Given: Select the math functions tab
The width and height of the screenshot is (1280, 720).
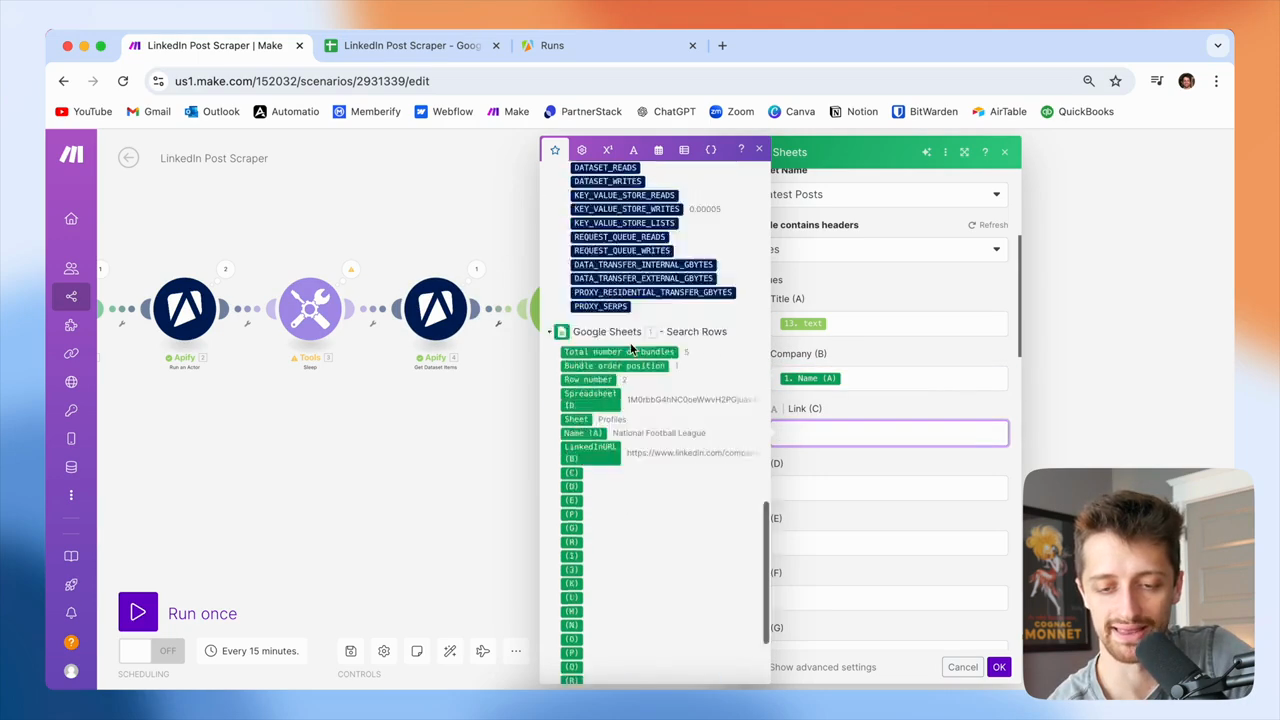Looking at the screenshot, I should tap(607, 150).
